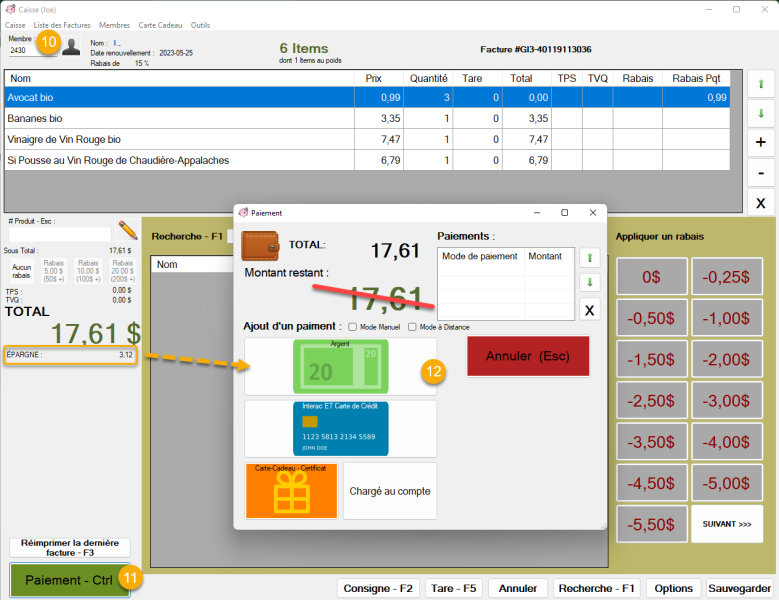The width and height of the screenshot is (779, 600).
Task: Pay with Interac ET Carte de Crédit card
Action: (340, 429)
